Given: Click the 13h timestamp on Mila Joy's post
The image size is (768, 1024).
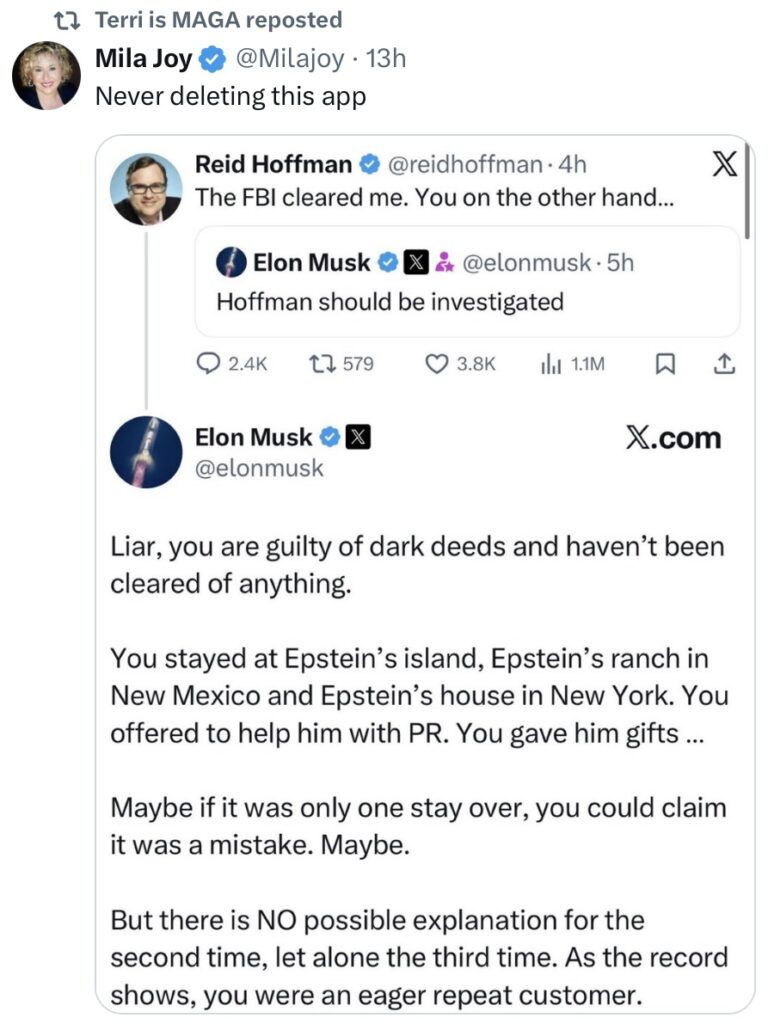Looking at the screenshot, I should click(387, 60).
